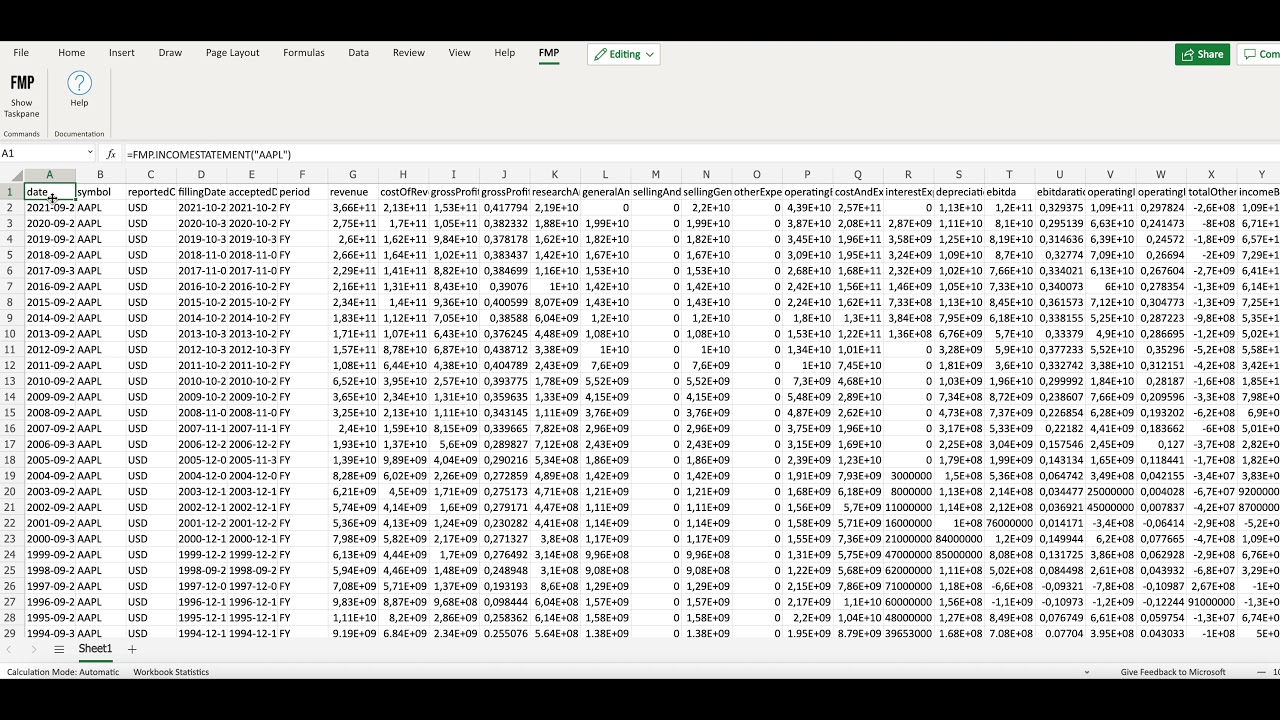This screenshot has width=1280, height=720.
Task: Open the Help ribbon tab
Action: 505,53
